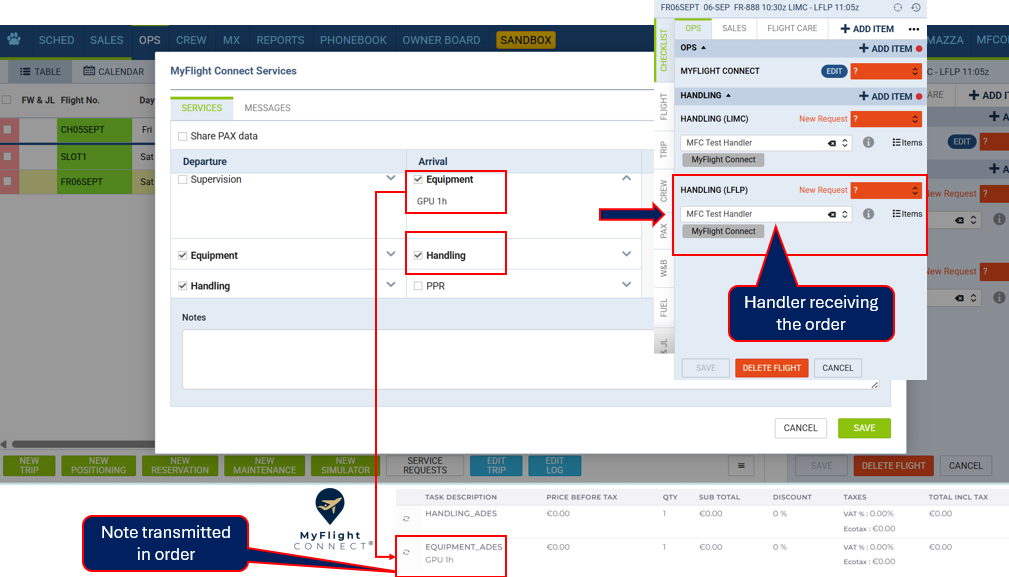1009x577 pixels.
Task: Collapse the Arrival Equipment section chevron
Action: [x=627, y=179]
